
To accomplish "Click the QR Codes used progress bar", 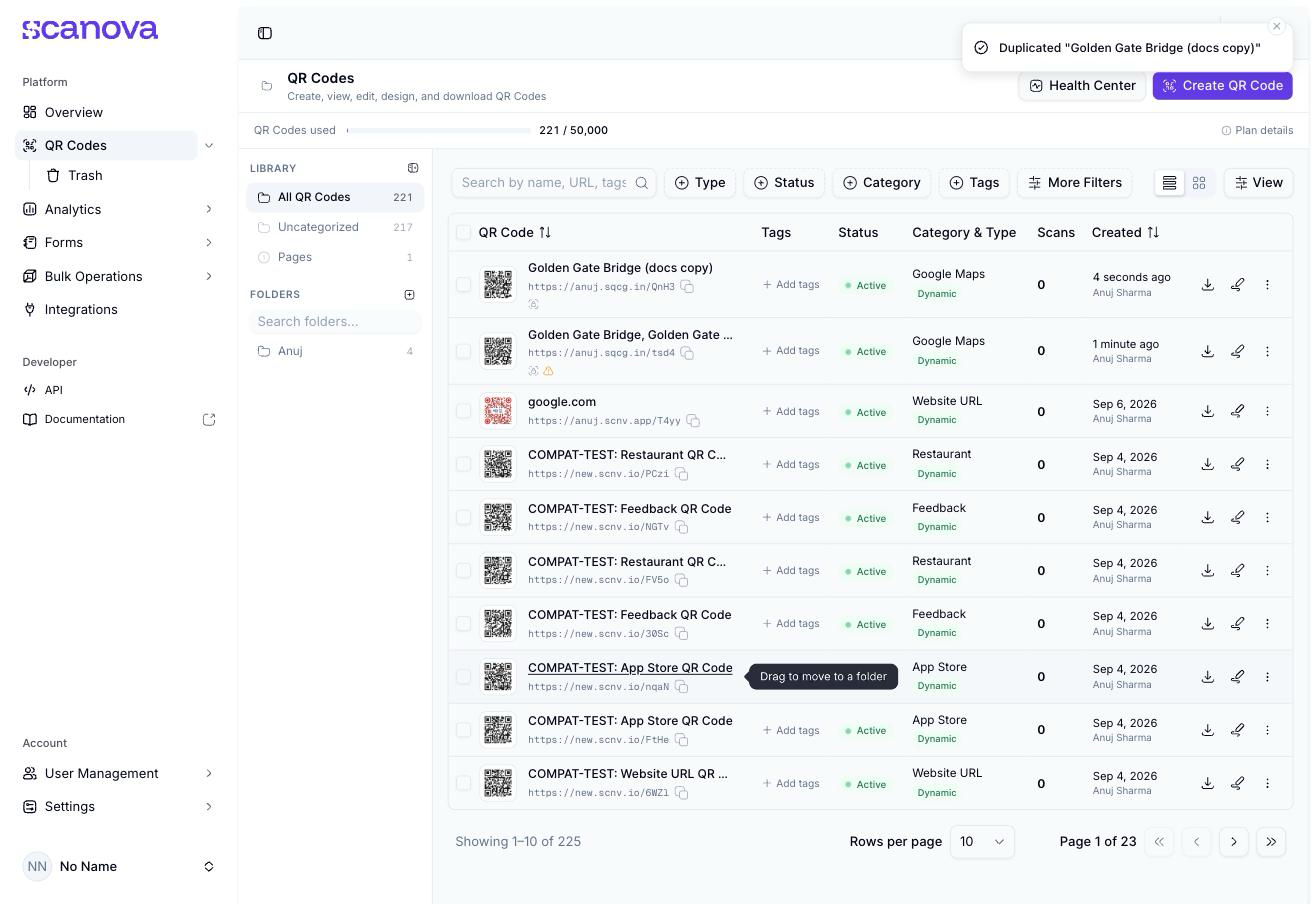I will tap(439, 130).
